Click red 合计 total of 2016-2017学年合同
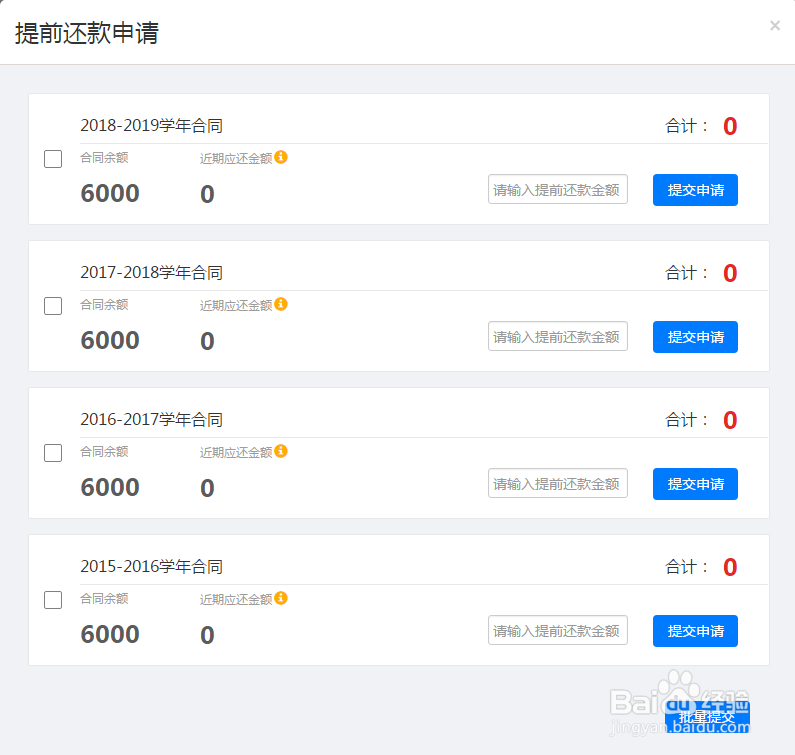 point(730,420)
